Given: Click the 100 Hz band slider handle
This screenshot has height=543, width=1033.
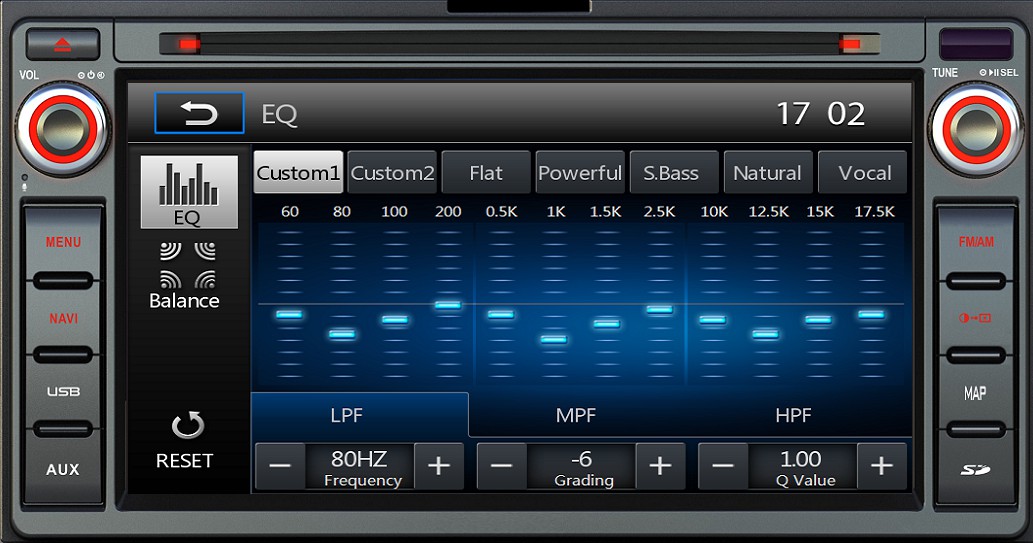Looking at the screenshot, I should pos(395,320).
